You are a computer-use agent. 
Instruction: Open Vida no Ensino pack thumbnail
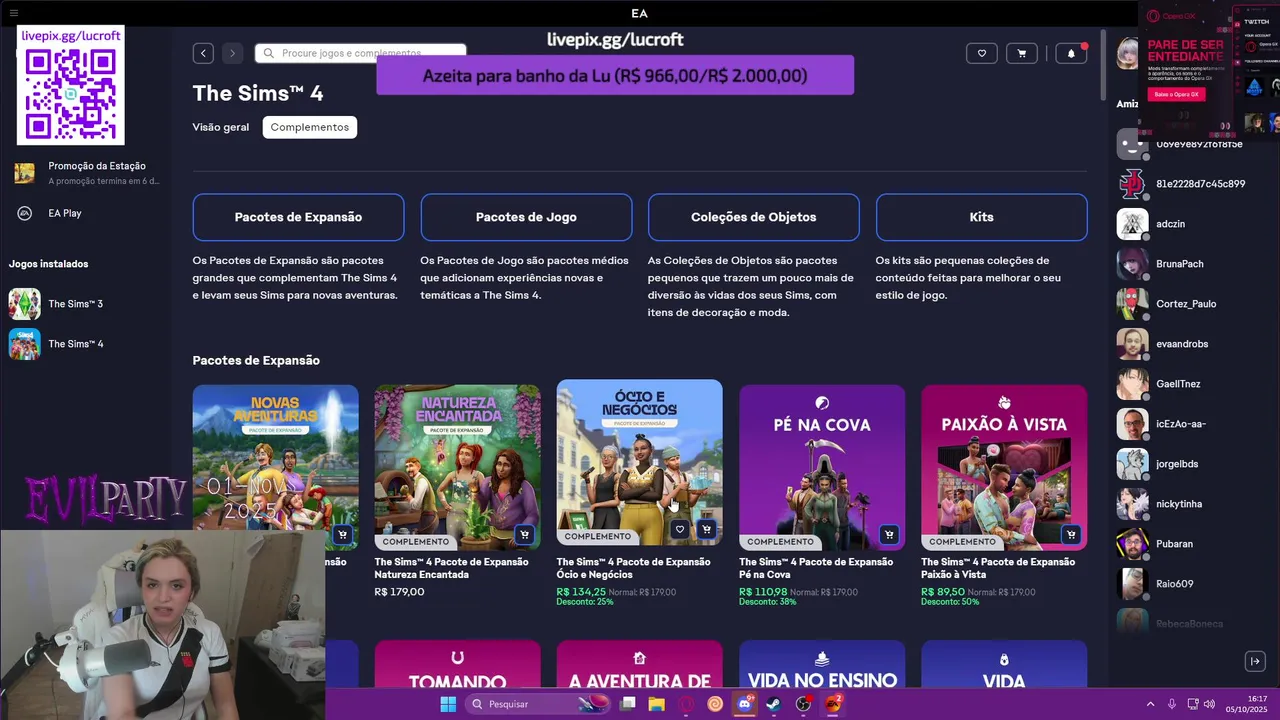pos(822,664)
